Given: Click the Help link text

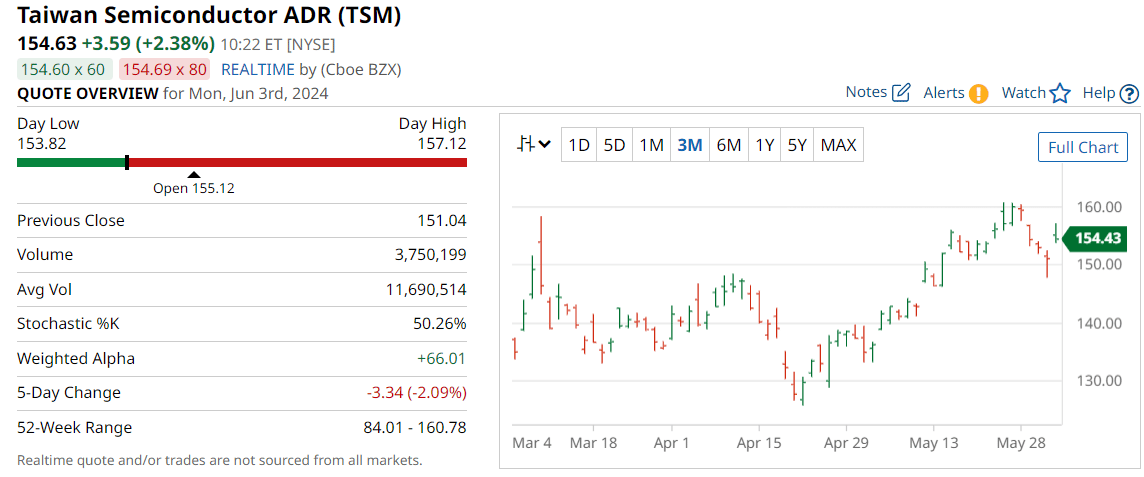Looking at the screenshot, I should 1099,93.
